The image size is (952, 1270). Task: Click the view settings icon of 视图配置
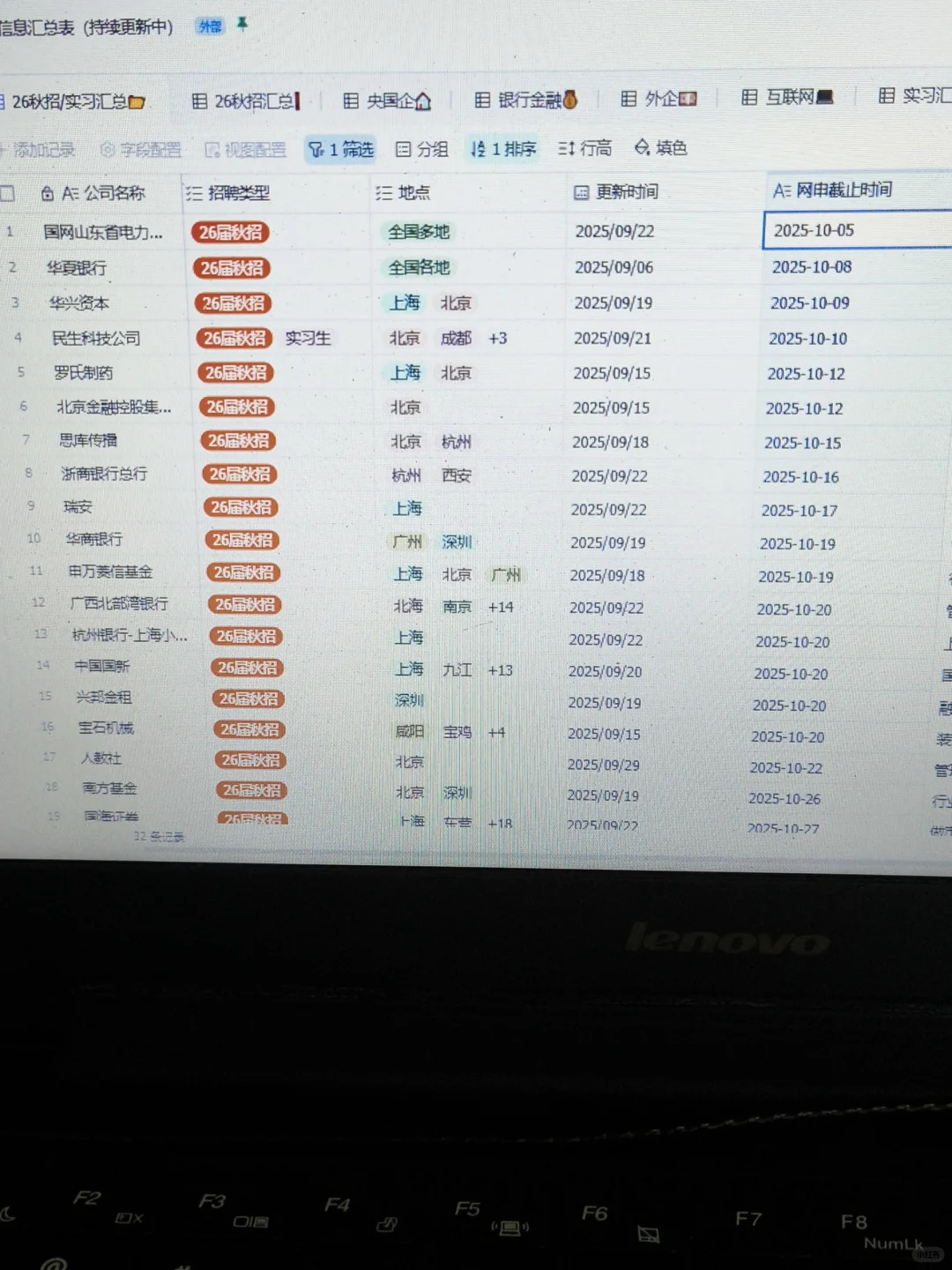click(212, 150)
